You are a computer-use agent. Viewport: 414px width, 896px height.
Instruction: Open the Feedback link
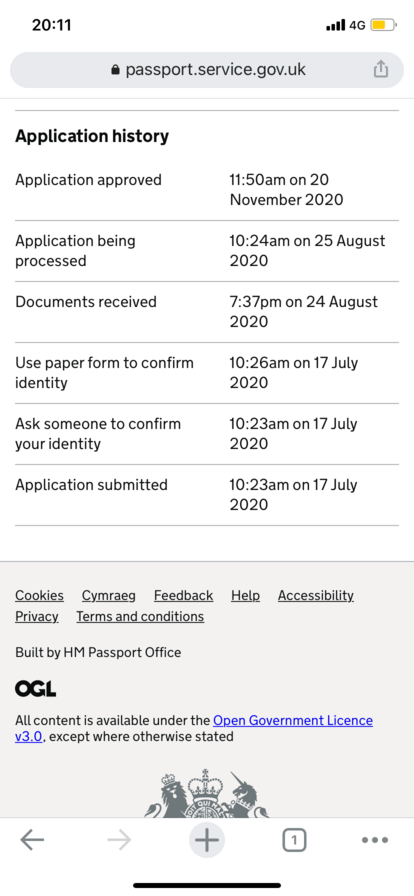click(184, 595)
